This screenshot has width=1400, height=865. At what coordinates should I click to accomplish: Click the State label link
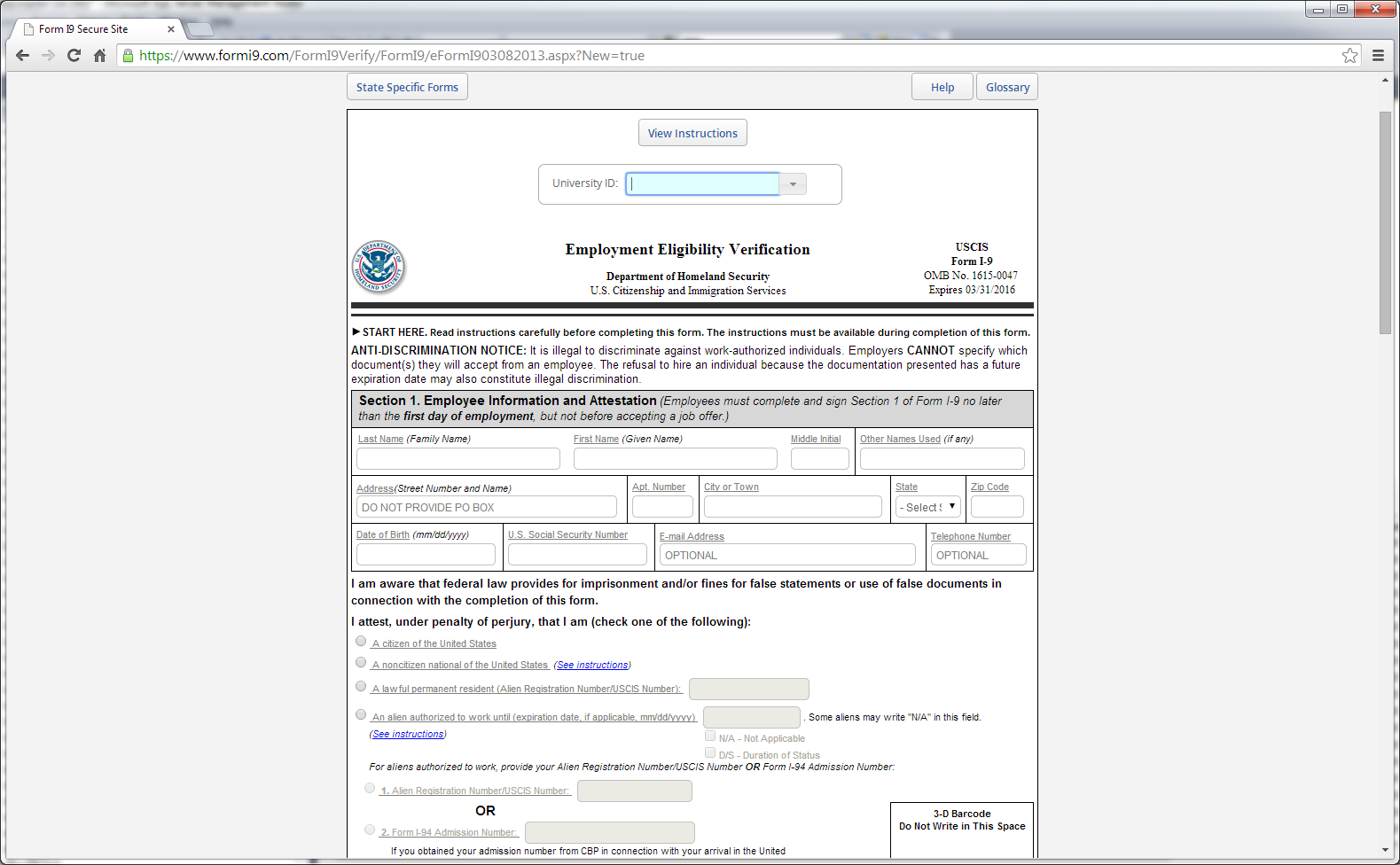click(906, 487)
